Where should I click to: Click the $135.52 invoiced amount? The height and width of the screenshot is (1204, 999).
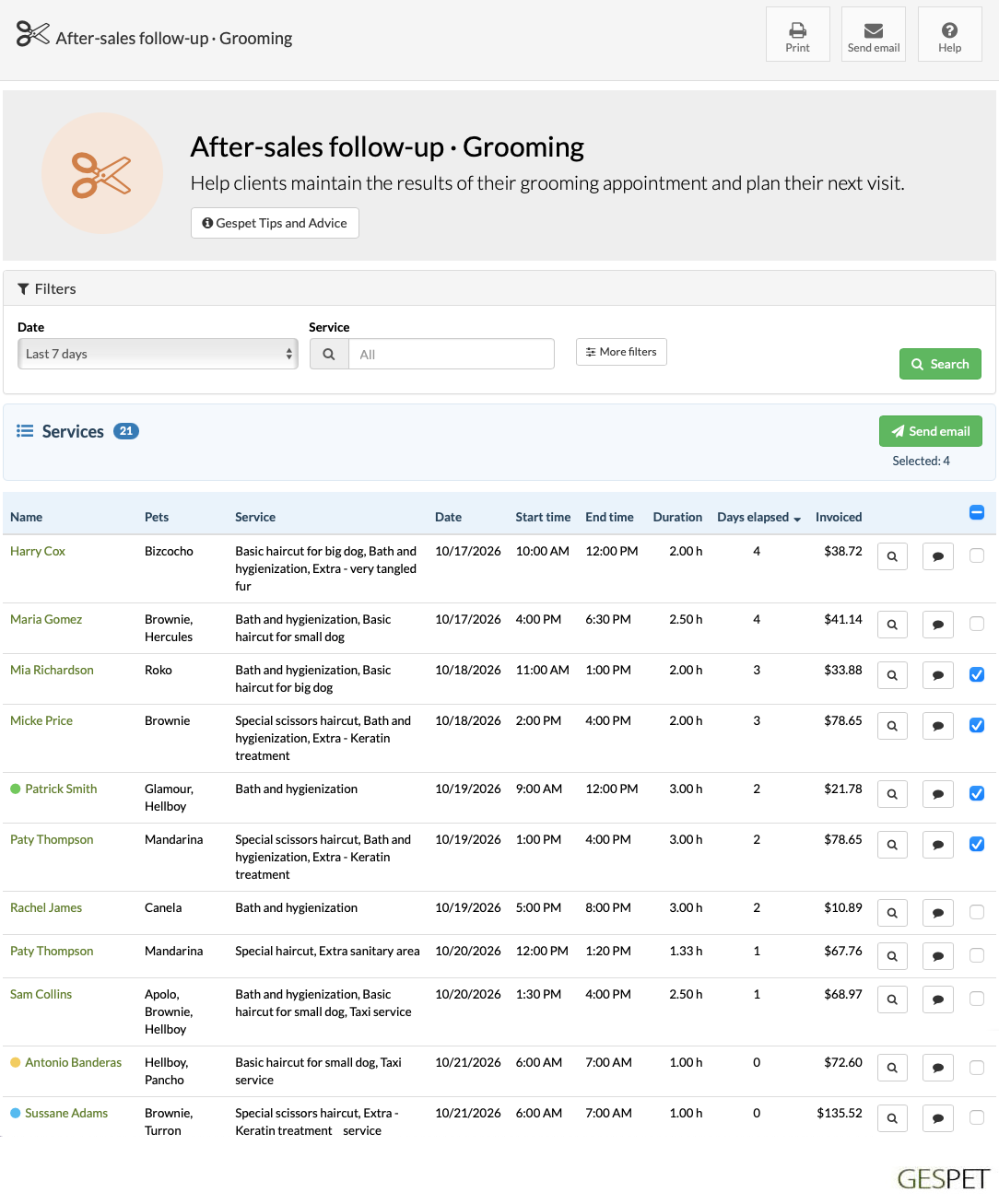click(x=840, y=1113)
